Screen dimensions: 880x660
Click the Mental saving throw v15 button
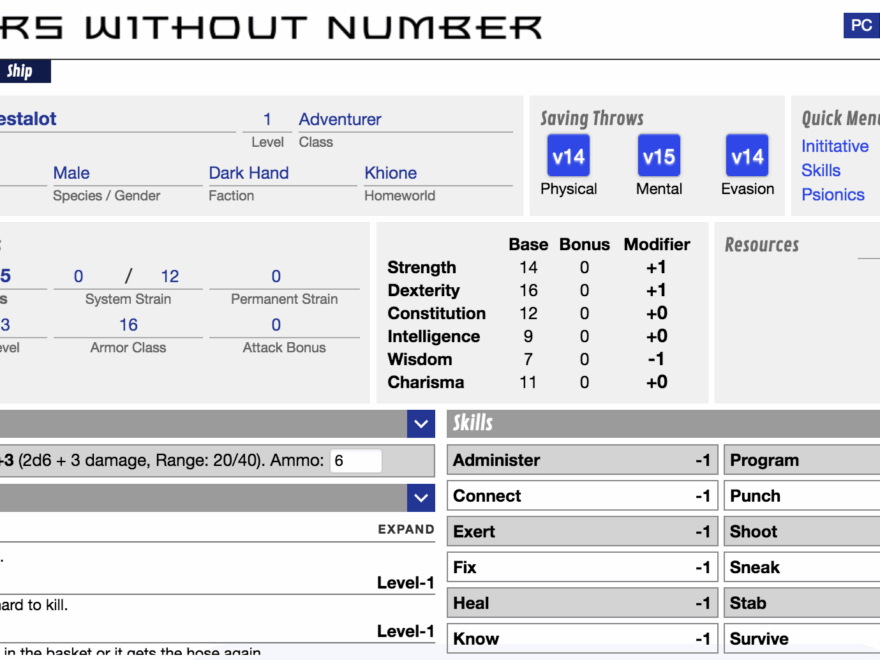pyautogui.click(x=658, y=156)
